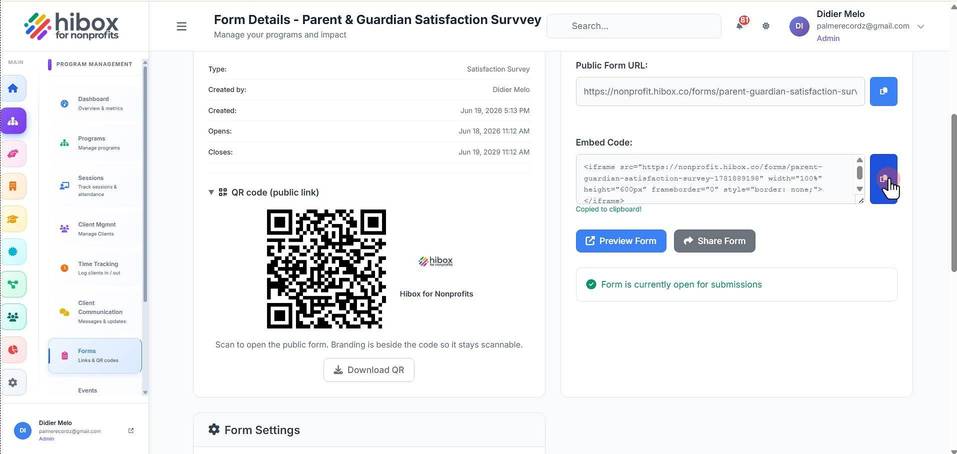
Task: Open the graduation cap module icon
Action: (x=13, y=218)
